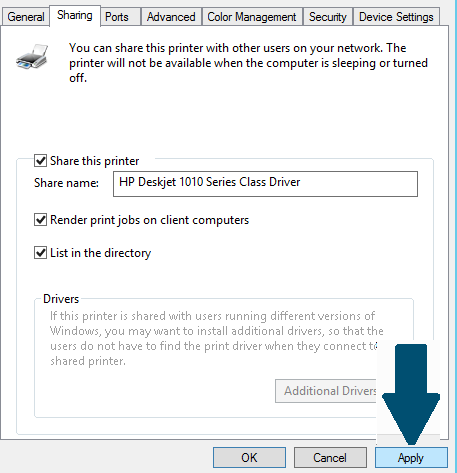This screenshot has width=457, height=473.
Task: Select the Sharing tab
Action: (x=75, y=15)
